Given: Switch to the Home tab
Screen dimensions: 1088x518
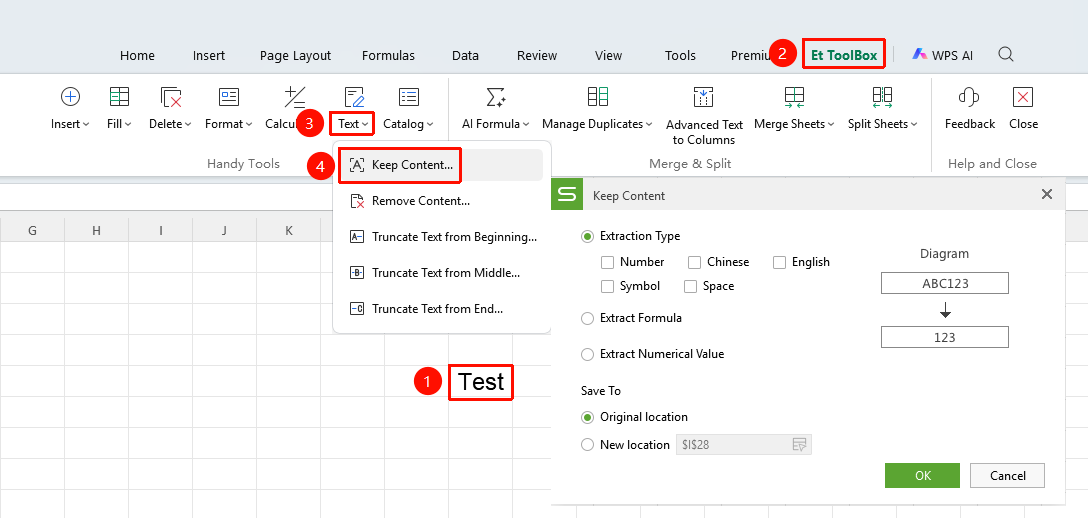Looking at the screenshot, I should [x=137, y=55].
